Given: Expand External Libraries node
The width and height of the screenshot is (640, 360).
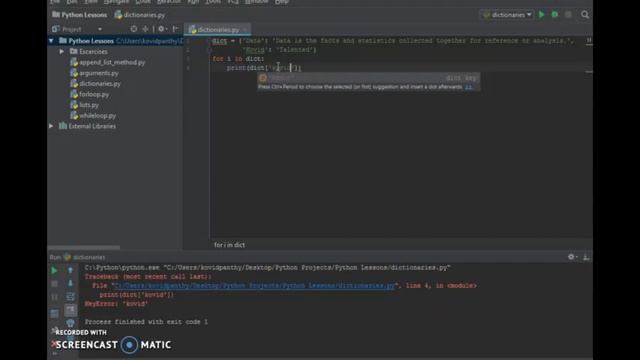Looking at the screenshot, I should [51, 126].
